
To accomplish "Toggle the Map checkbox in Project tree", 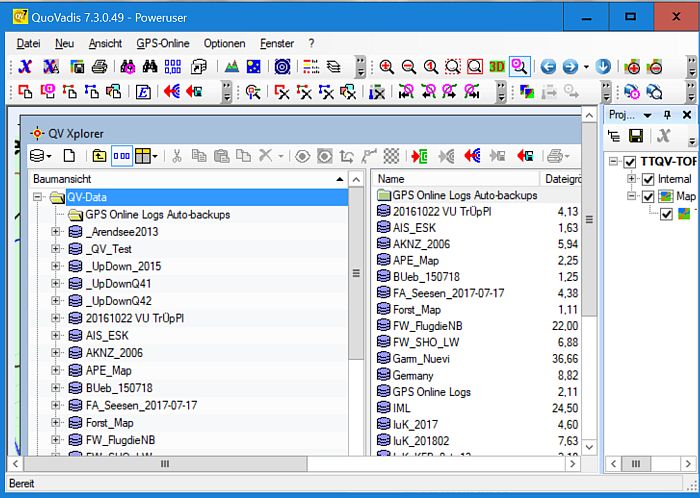I will click(648, 196).
